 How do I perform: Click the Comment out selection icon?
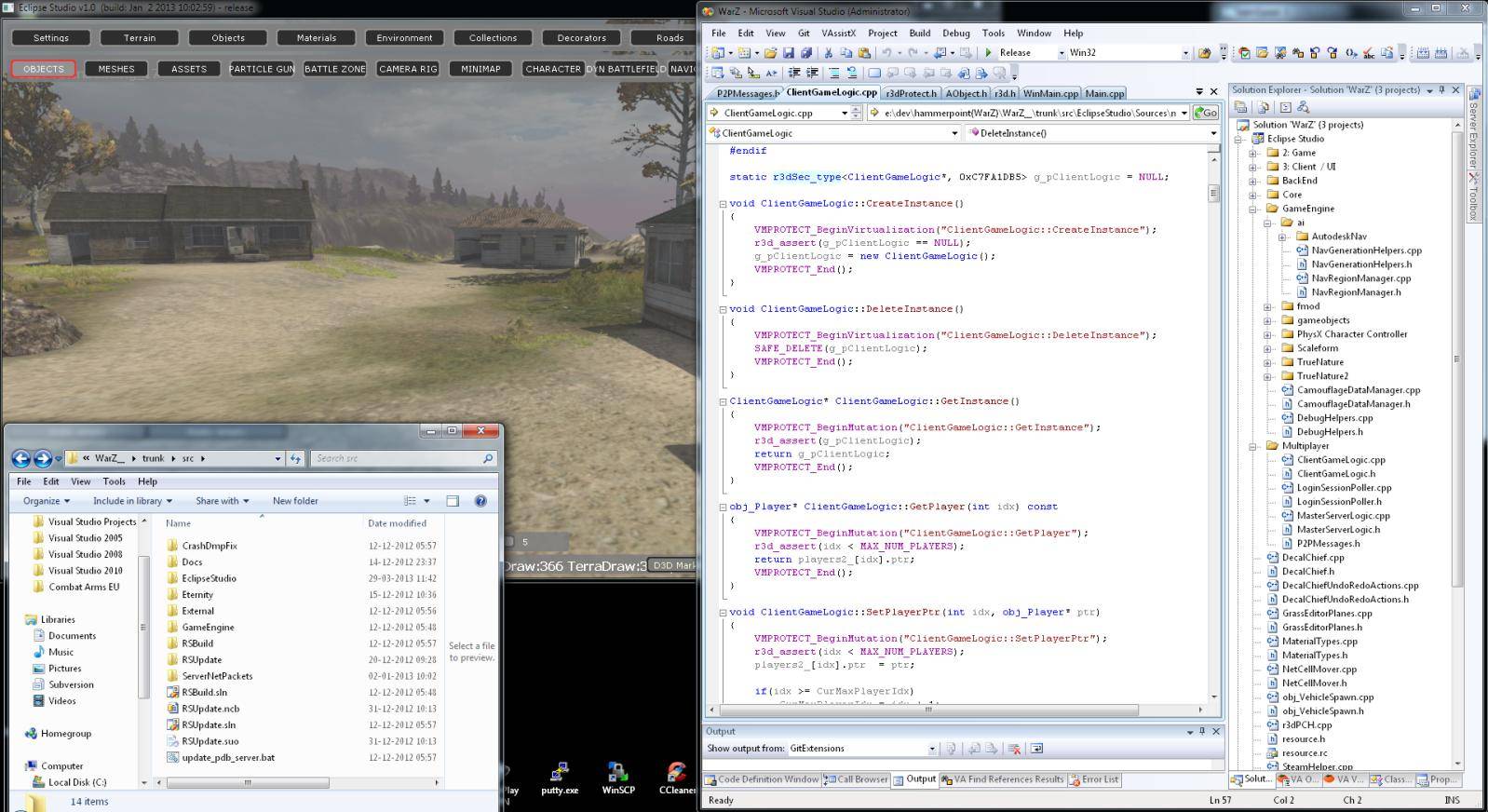click(x=834, y=73)
